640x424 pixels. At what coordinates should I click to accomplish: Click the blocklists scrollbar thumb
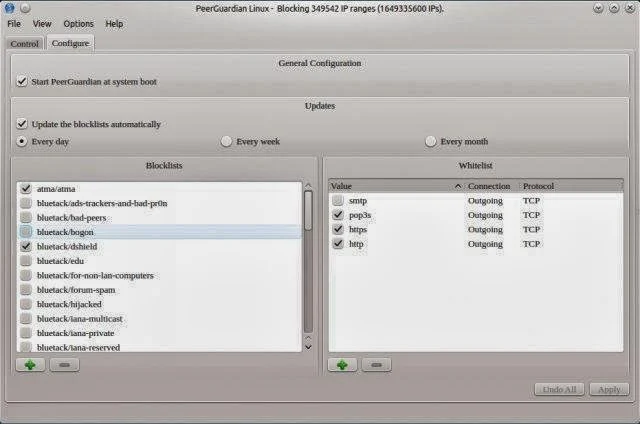pos(308,211)
